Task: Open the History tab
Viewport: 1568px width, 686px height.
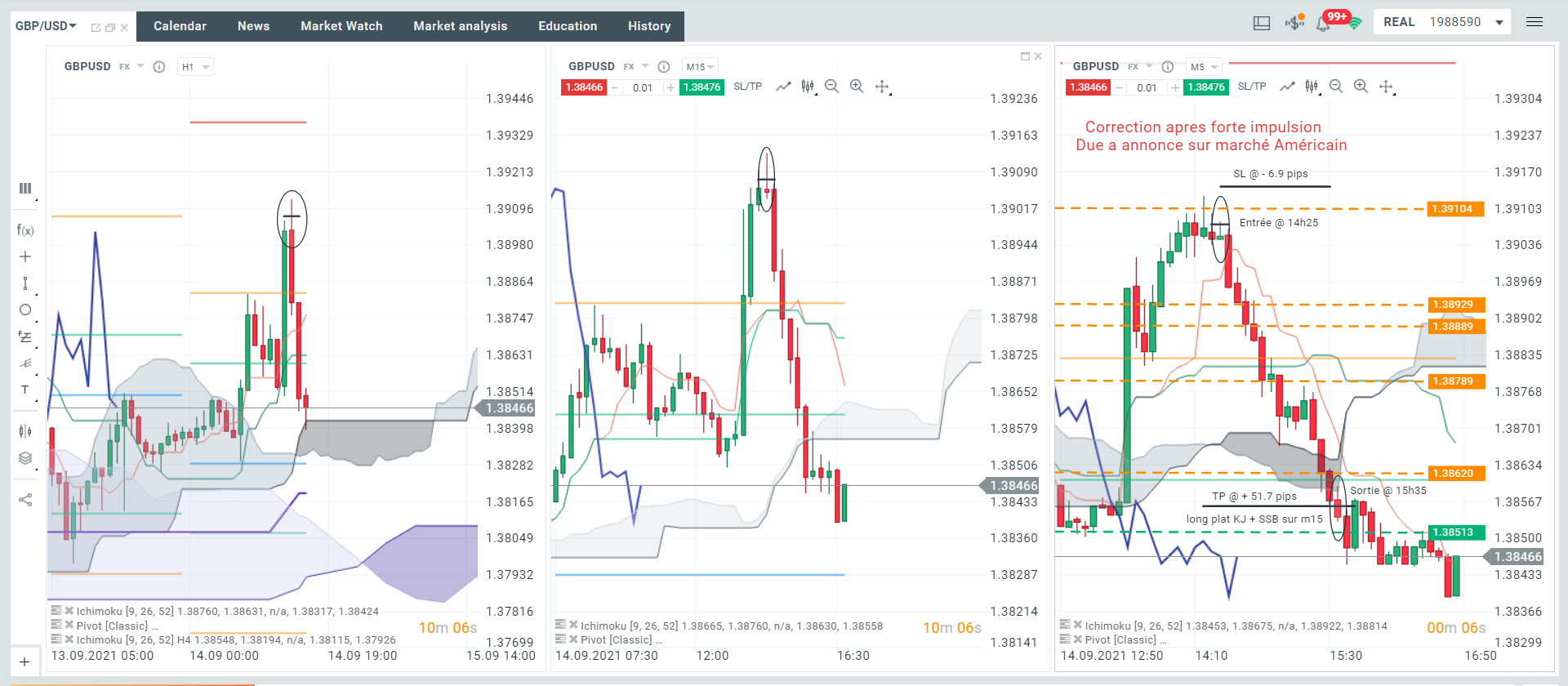Action: (x=649, y=26)
